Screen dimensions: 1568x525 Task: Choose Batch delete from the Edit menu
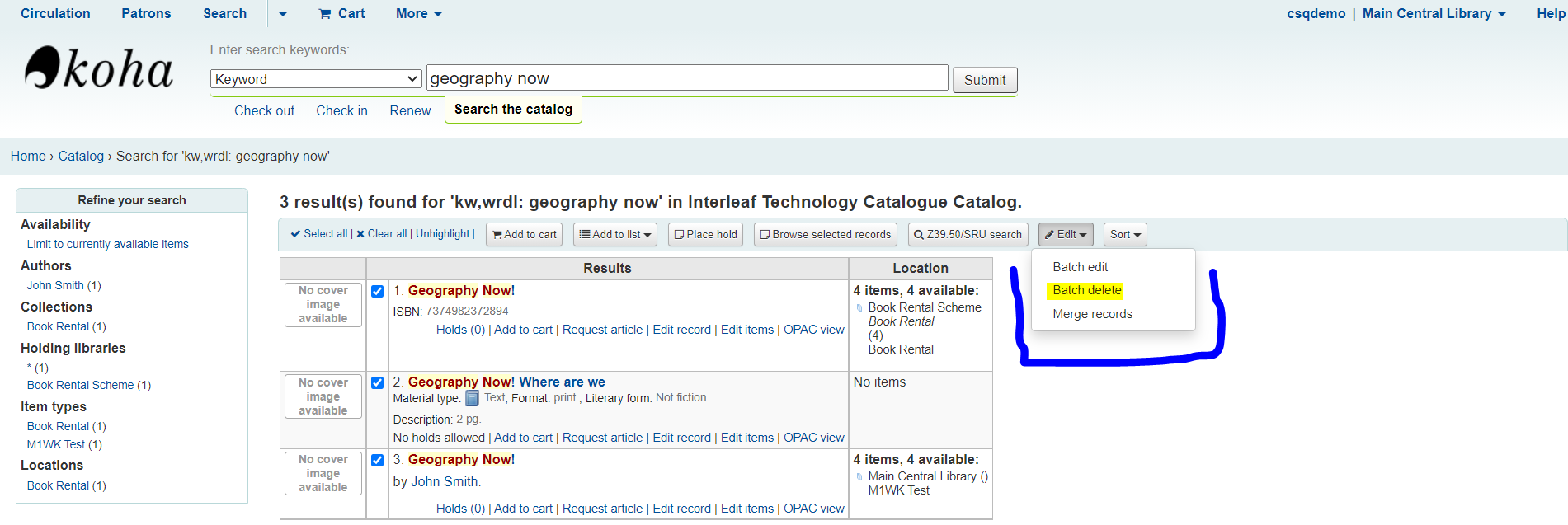click(x=1087, y=290)
